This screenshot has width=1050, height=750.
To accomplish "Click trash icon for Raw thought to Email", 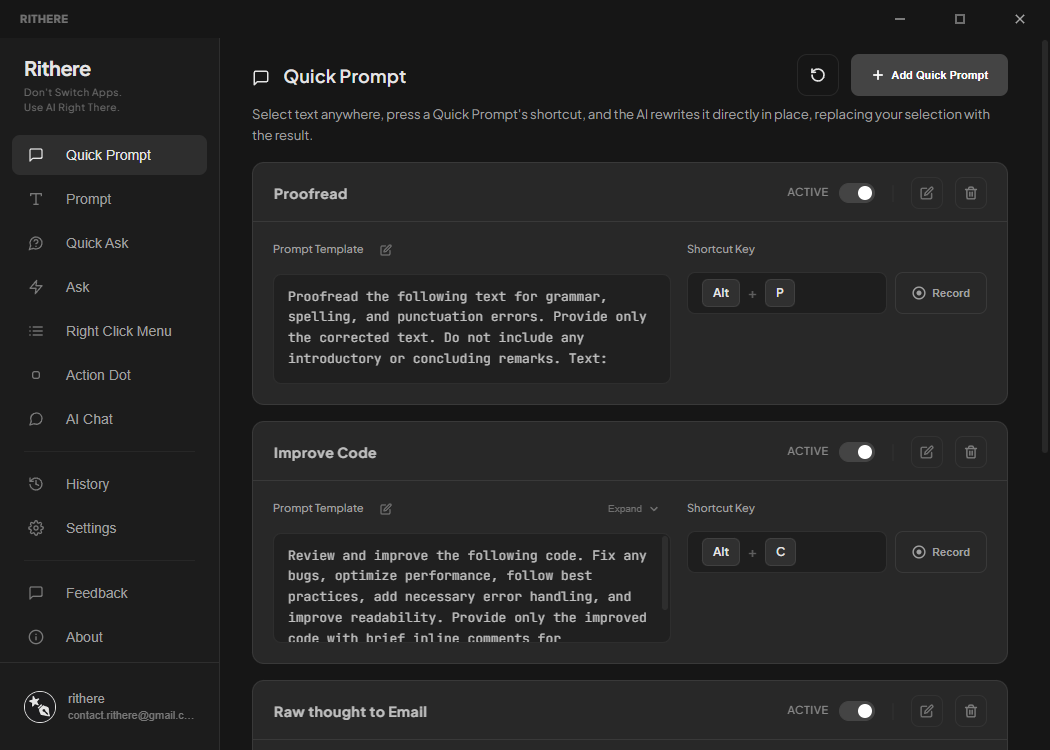I will (x=970, y=711).
